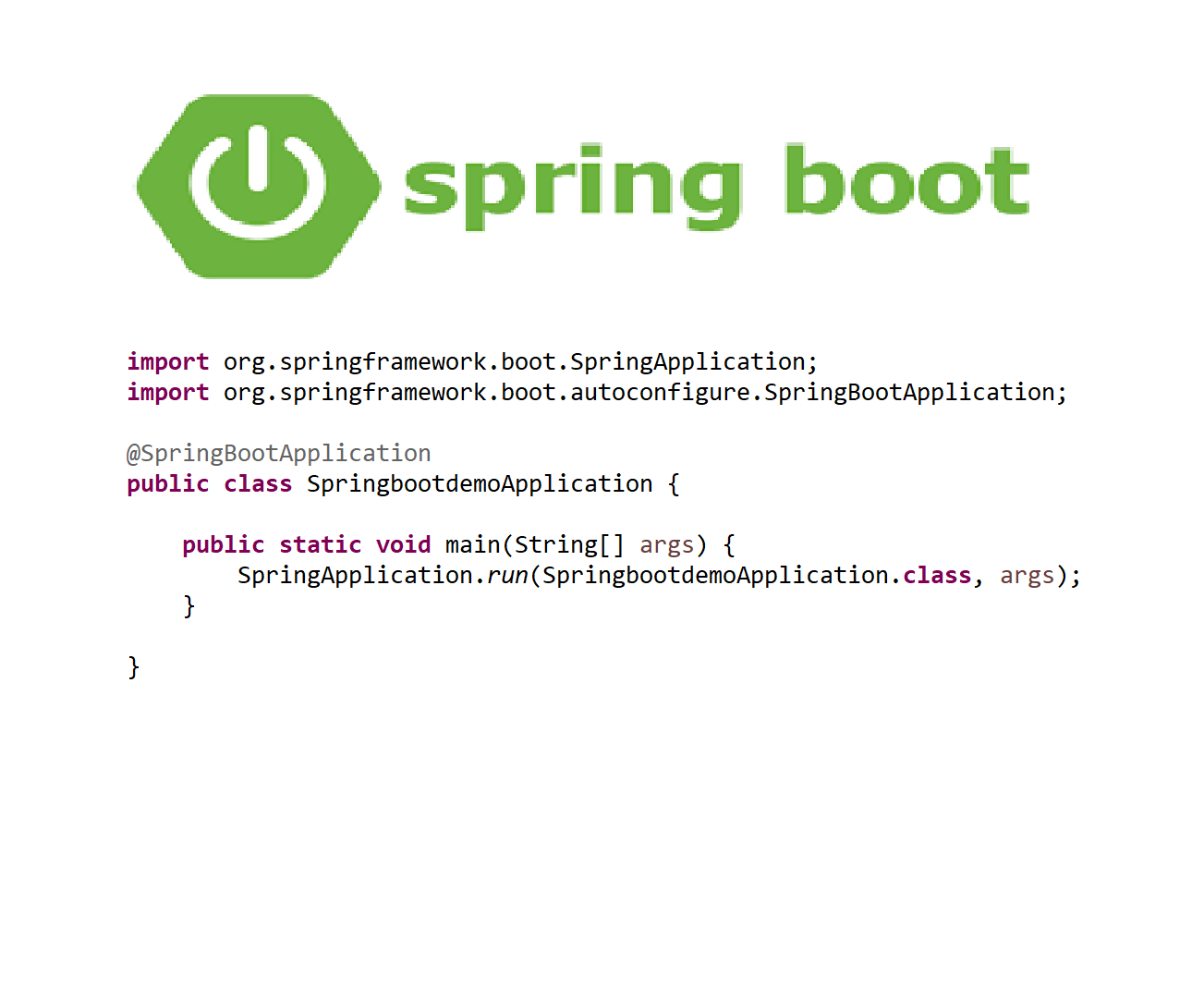1204x988 pixels.
Task: Click the Spring Boot hexagon power logo
Action: point(258,186)
